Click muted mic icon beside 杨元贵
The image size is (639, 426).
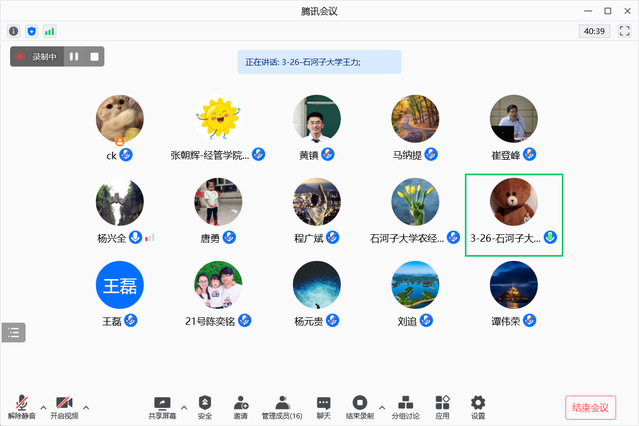(333, 320)
